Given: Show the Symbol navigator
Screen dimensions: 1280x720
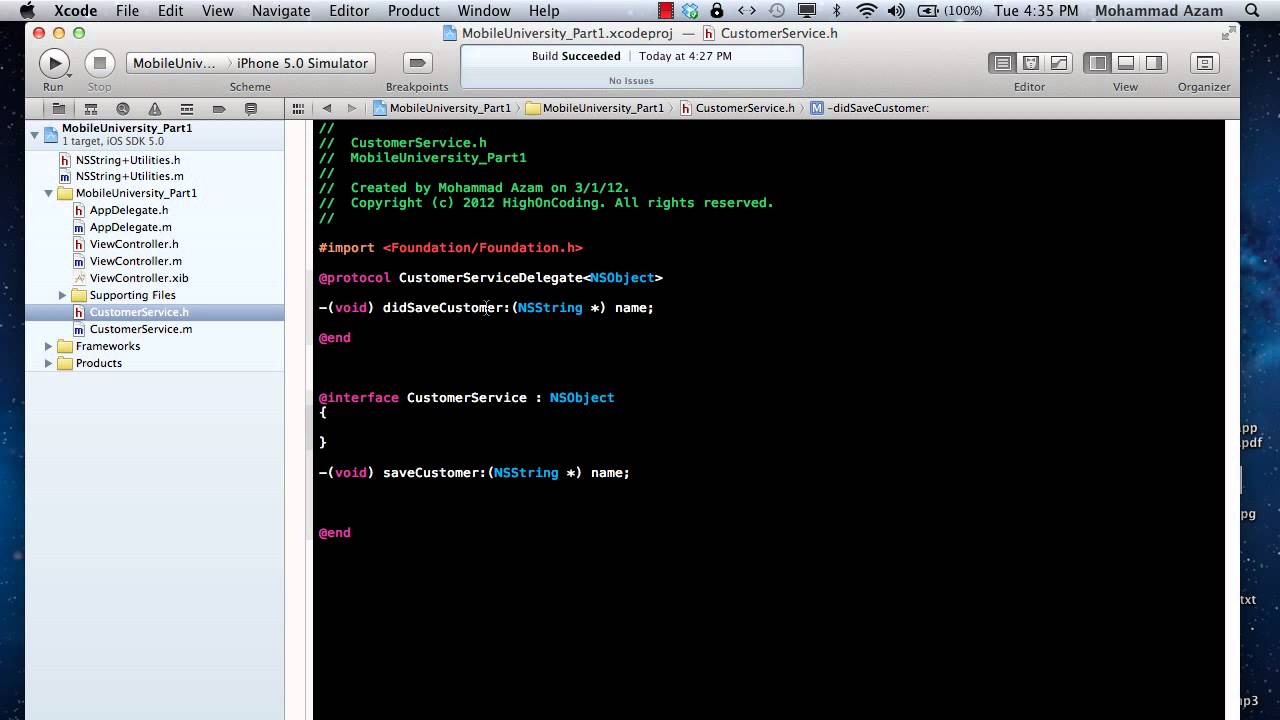Looking at the screenshot, I should 91,108.
